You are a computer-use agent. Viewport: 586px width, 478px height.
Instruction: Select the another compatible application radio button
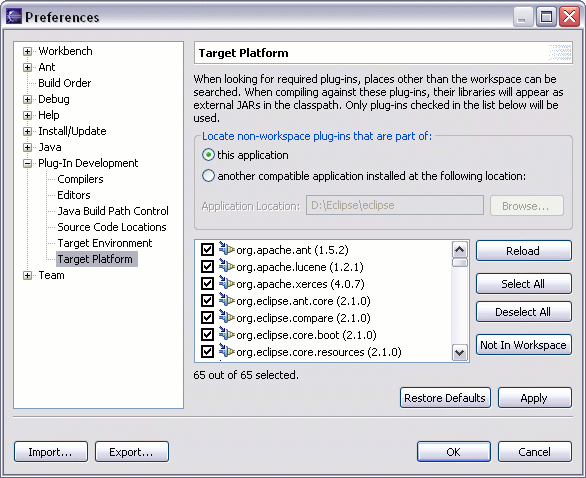tap(208, 176)
